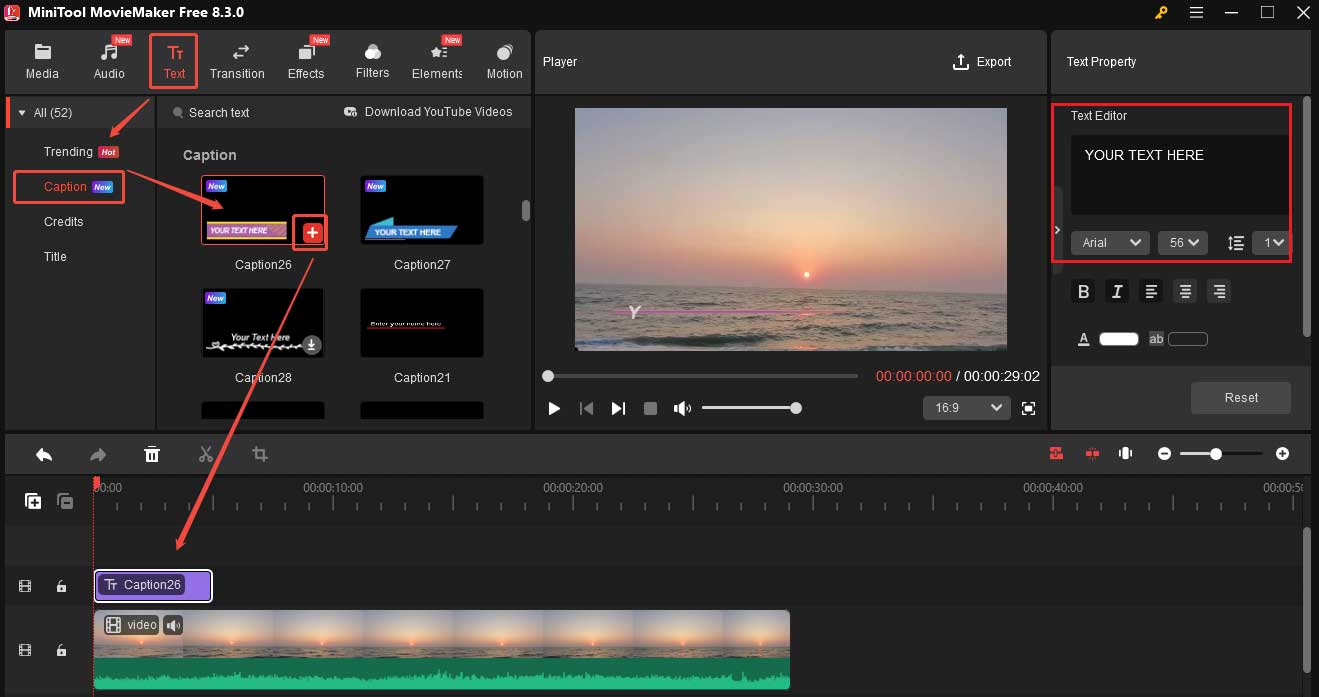Collapse the Text Property panel arrow
1319x697 pixels.
(1057, 230)
